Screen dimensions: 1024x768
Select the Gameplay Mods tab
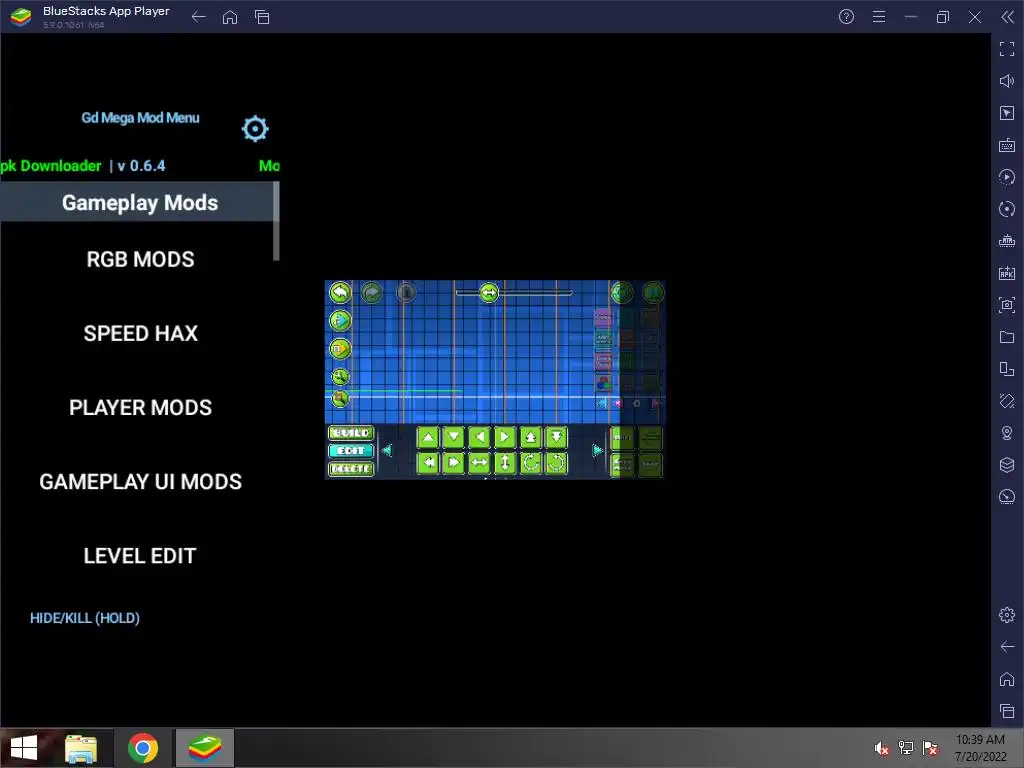[x=138, y=202]
